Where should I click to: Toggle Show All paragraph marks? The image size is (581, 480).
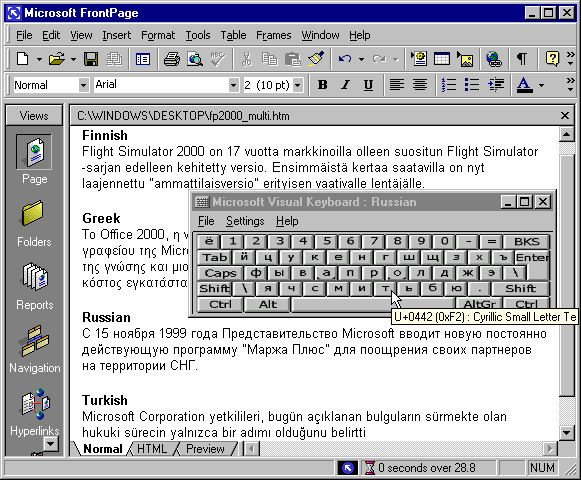[522, 59]
